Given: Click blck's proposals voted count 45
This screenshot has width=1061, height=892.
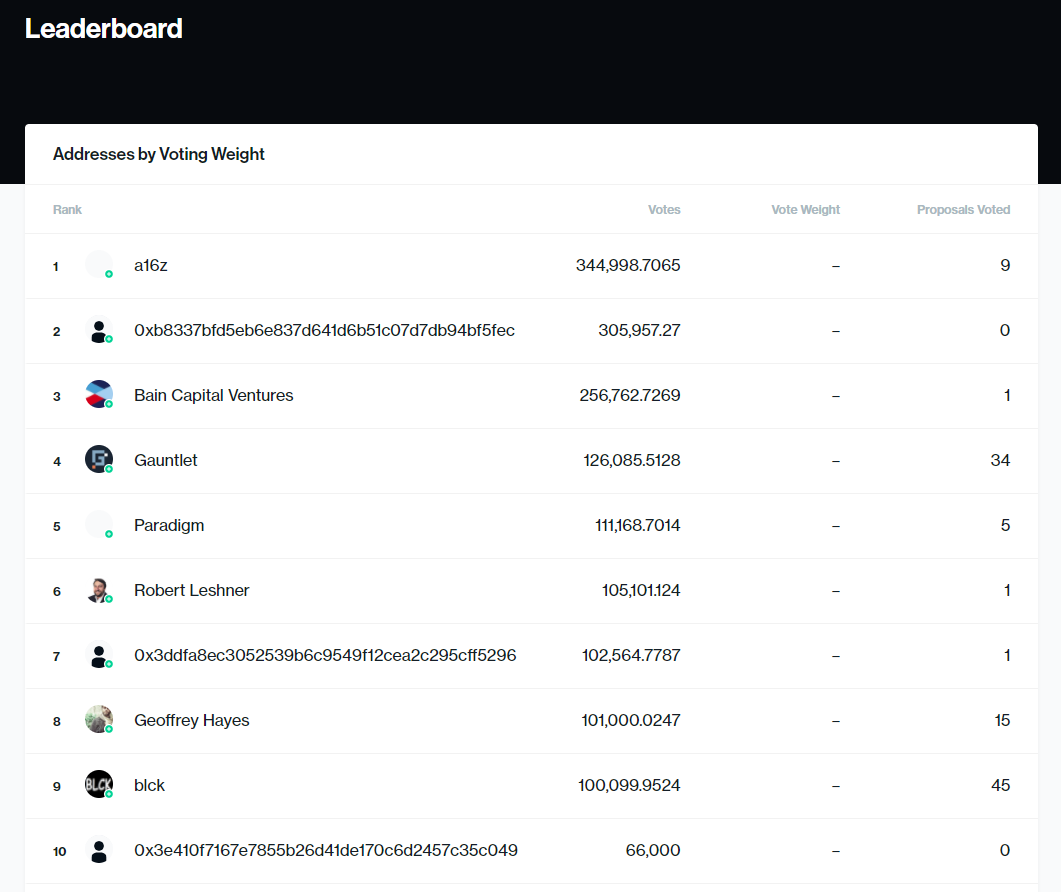Looking at the screenshot, I should pyautogui.click(x=1000, y=785).
